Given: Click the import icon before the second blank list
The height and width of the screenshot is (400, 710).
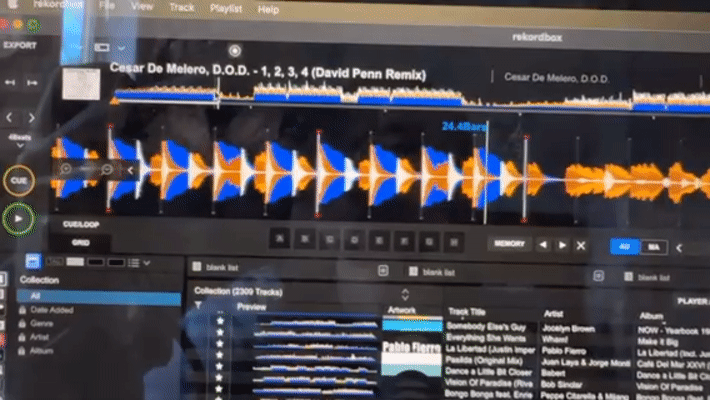Looking at the screenshot, I should pyautogui.click(x=383, y=271).
